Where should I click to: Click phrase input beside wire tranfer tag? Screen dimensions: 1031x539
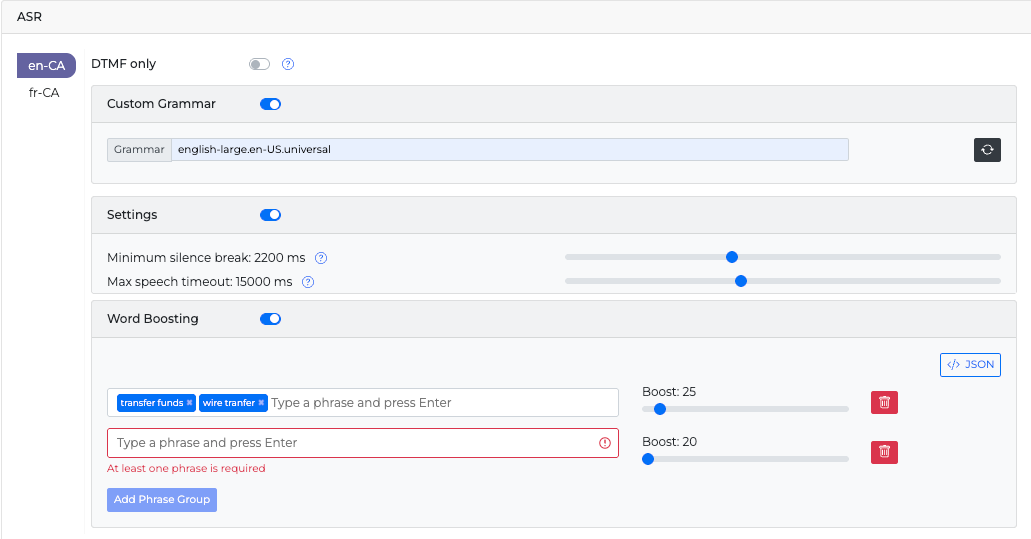pos(443,403)
